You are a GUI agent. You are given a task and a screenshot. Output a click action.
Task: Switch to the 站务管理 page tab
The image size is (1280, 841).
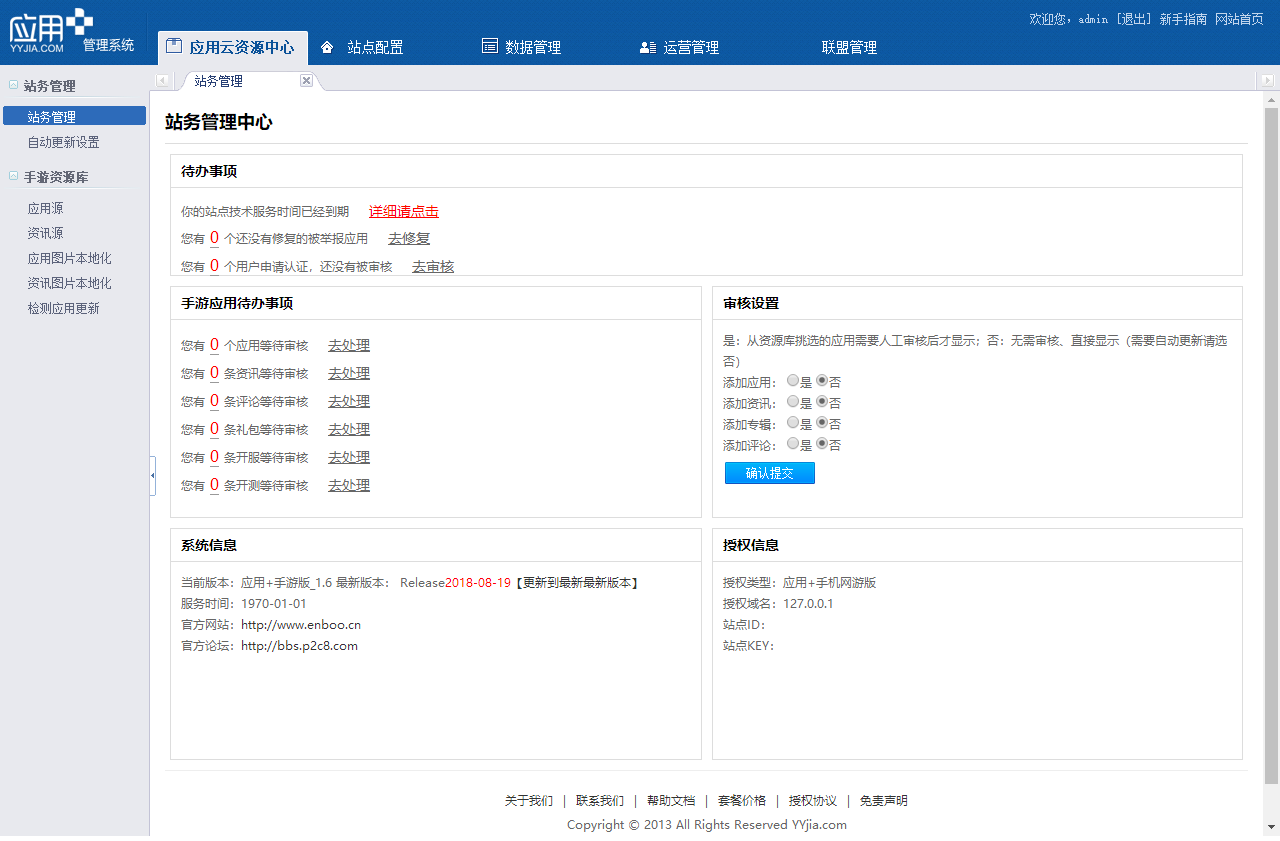pos(219,81)
